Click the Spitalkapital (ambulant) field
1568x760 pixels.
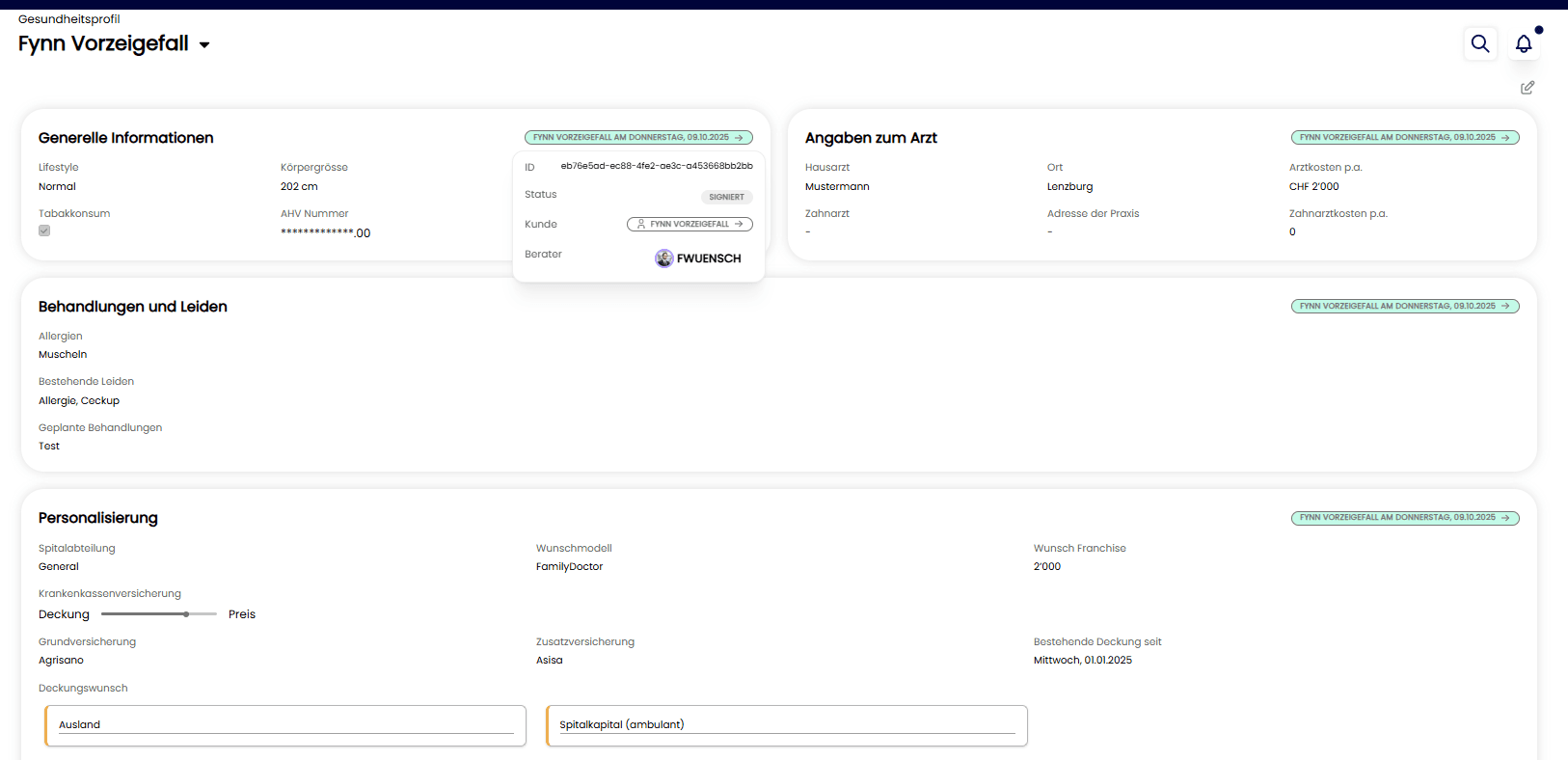(787, 725)
